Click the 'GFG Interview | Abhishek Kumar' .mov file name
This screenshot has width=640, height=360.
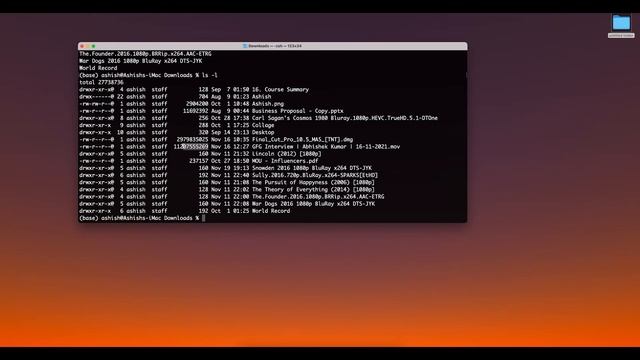coord(326,147)
